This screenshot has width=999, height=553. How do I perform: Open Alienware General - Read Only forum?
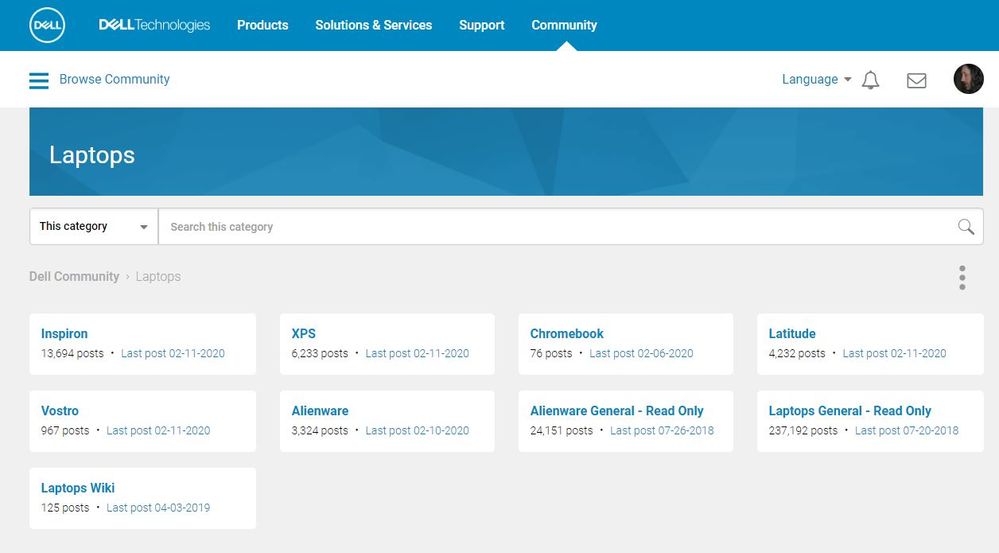[x=617, y=410]
